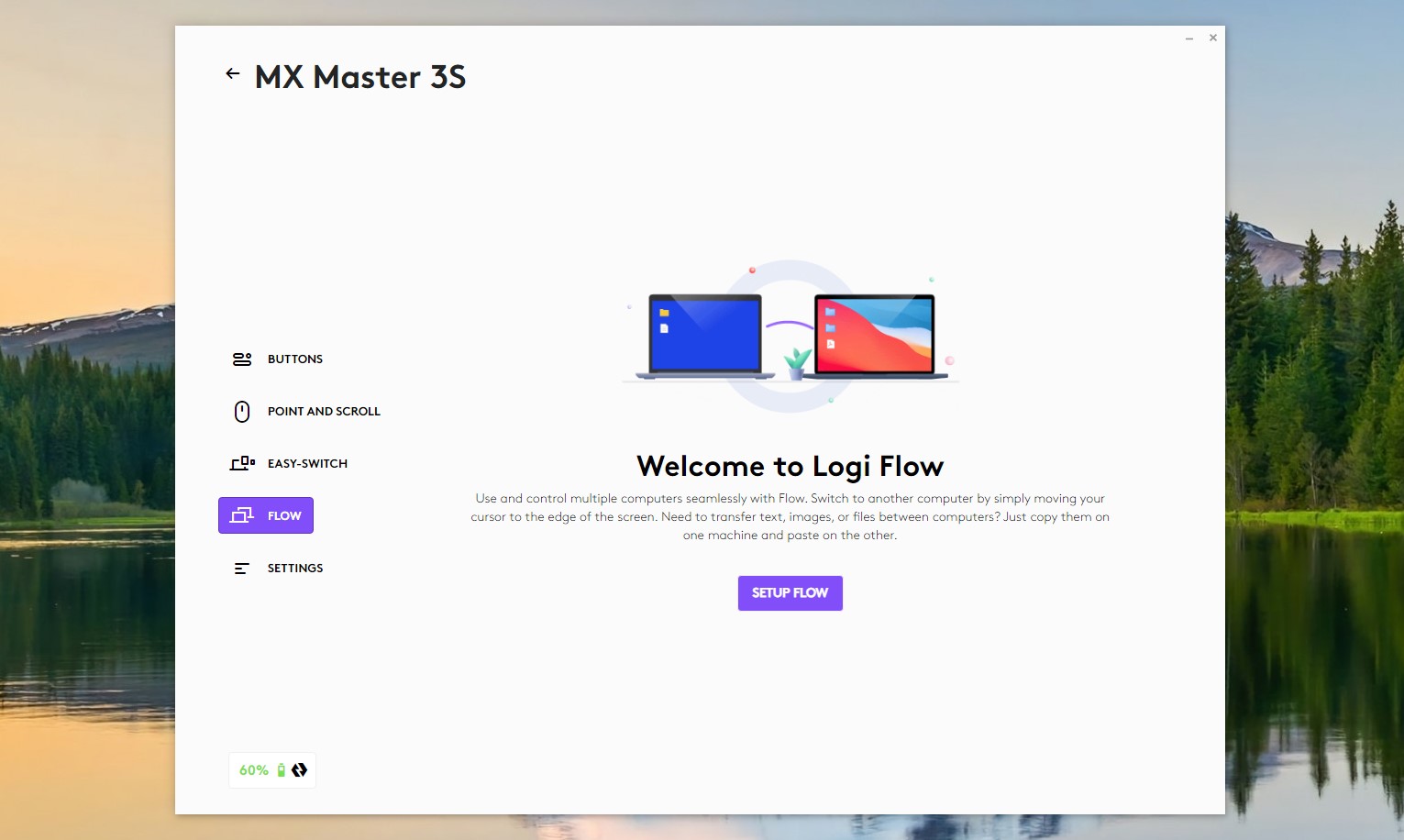
Task: Click the receiver connection icon beside the battery
Action: [300, 770]
